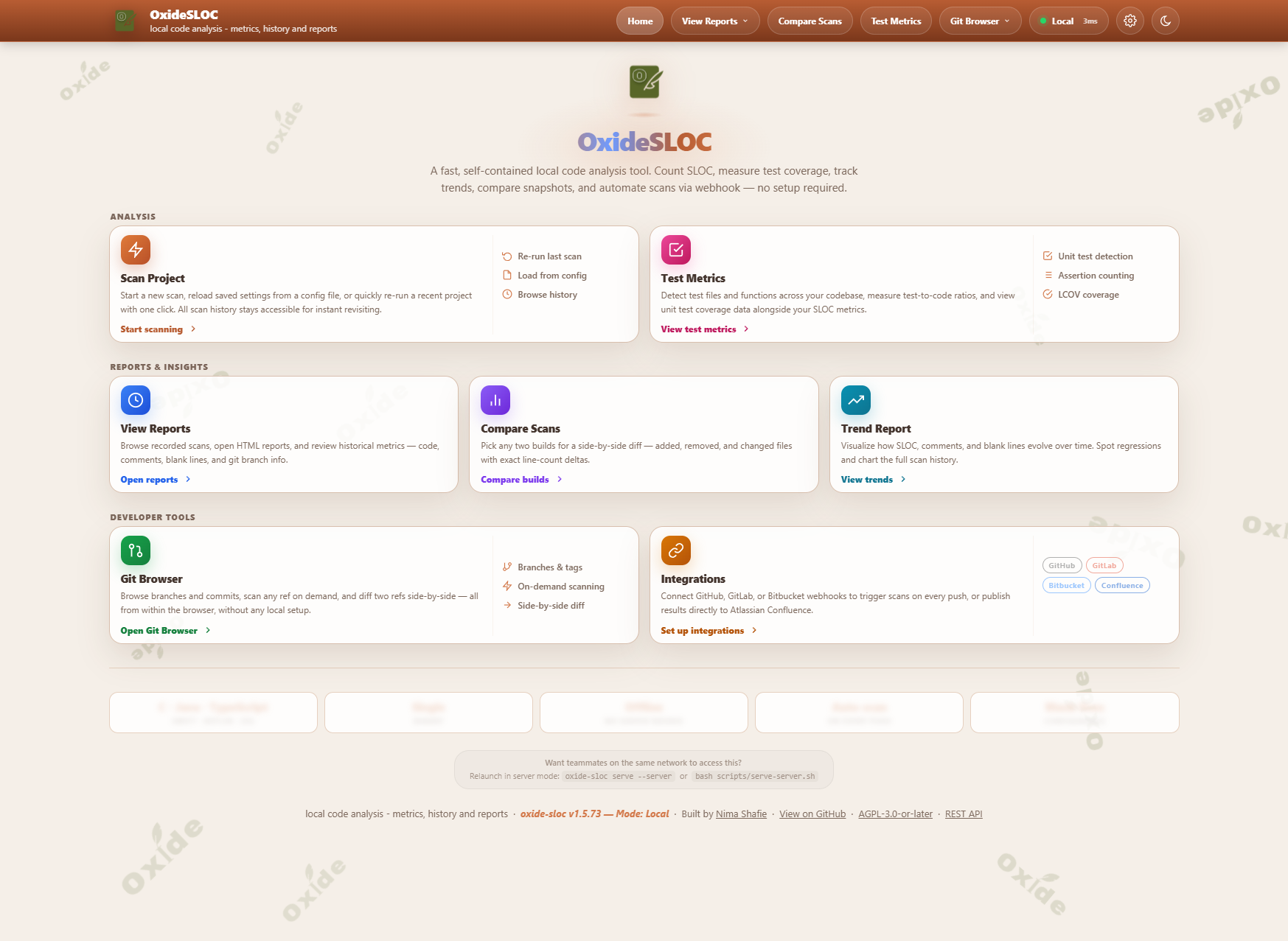
Task: Click the Integrations link icon
Action: coord(676,550)
